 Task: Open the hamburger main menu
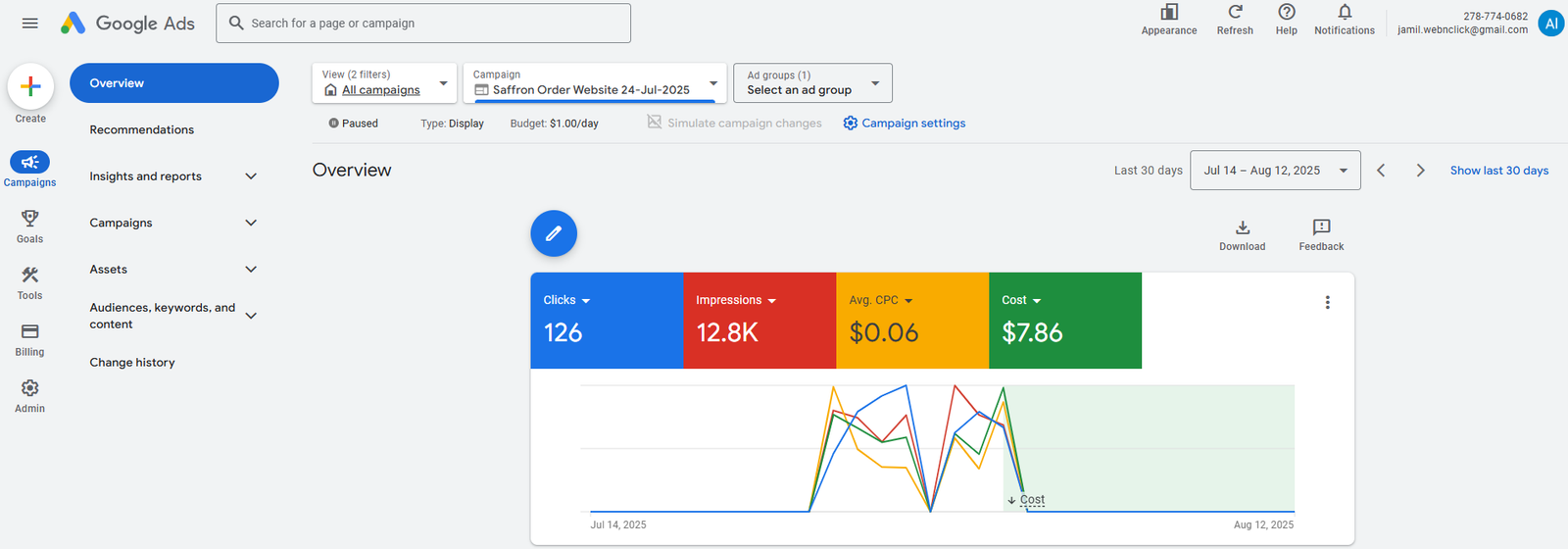pos(30,24)
